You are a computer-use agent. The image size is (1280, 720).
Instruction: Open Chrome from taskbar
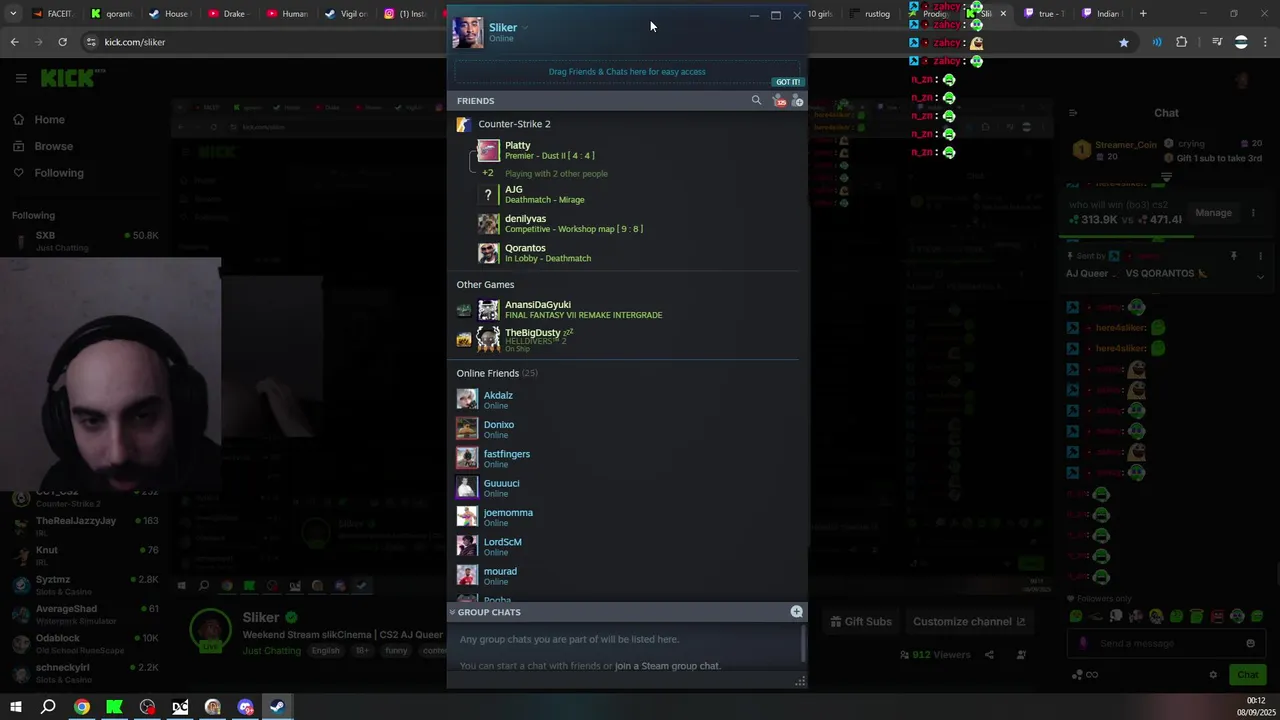point(82,707)
